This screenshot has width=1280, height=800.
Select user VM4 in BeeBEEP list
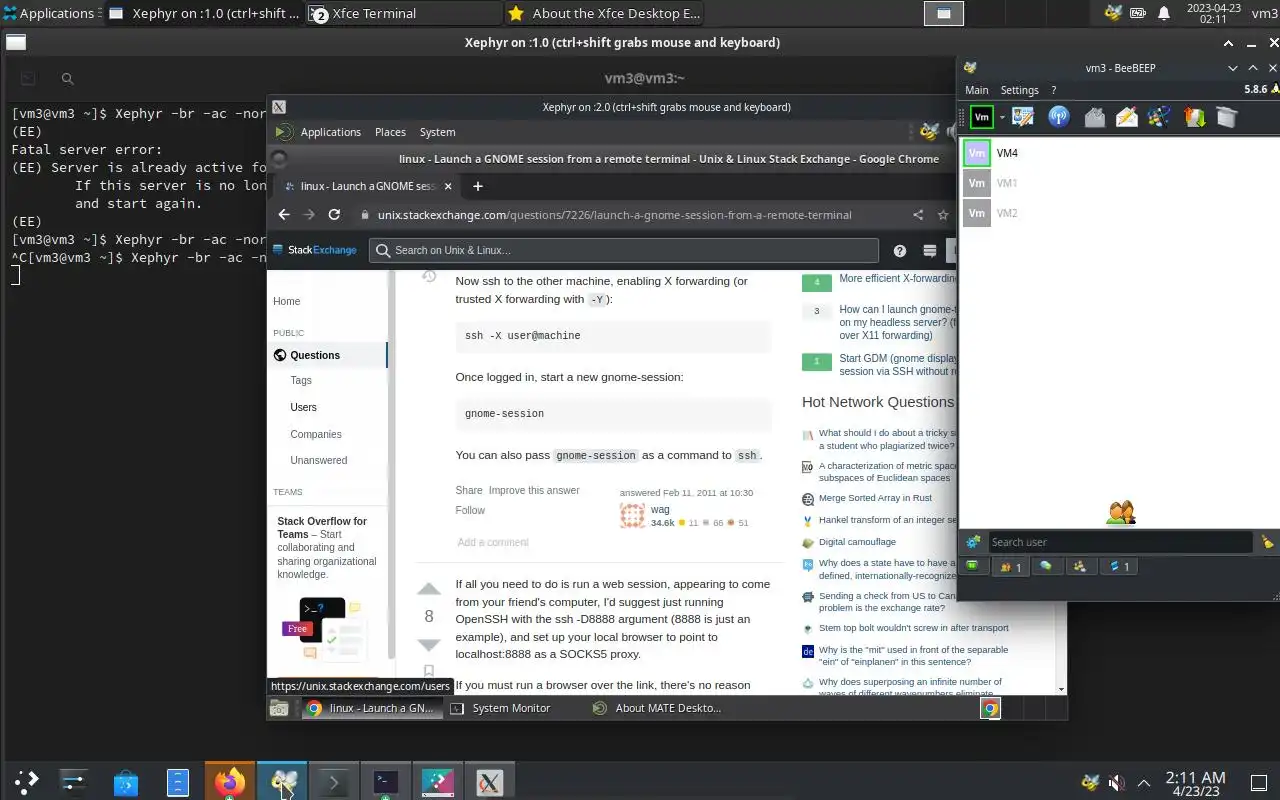1118,153
